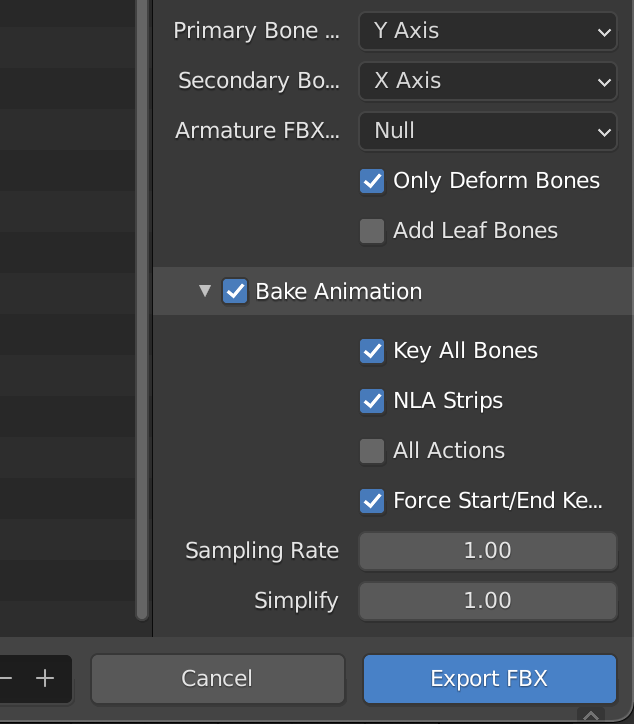Disable Force Start/End Keying checkbox
Viewport: 634px width, 724px height.
(x=372, y=501)
